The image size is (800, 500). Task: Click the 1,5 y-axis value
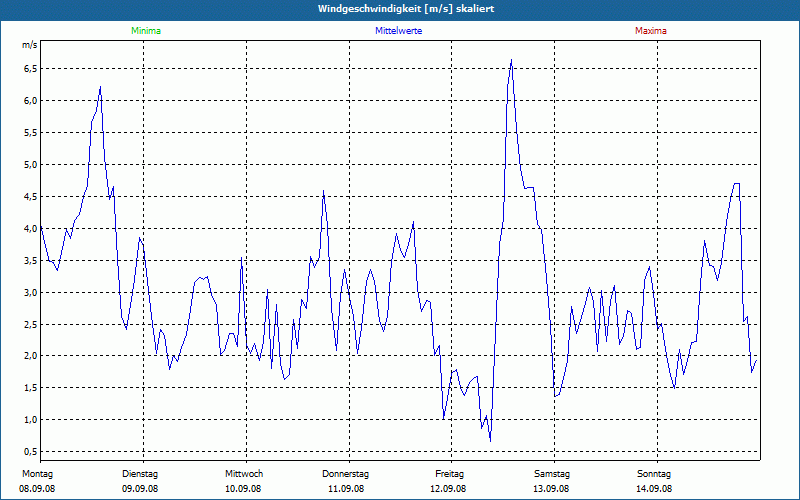click(31, 388)
